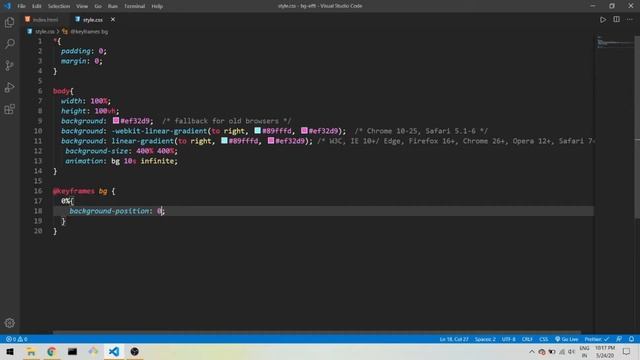Open the Windows action center
Screen dimensions: 640x360
pos(626,351)
